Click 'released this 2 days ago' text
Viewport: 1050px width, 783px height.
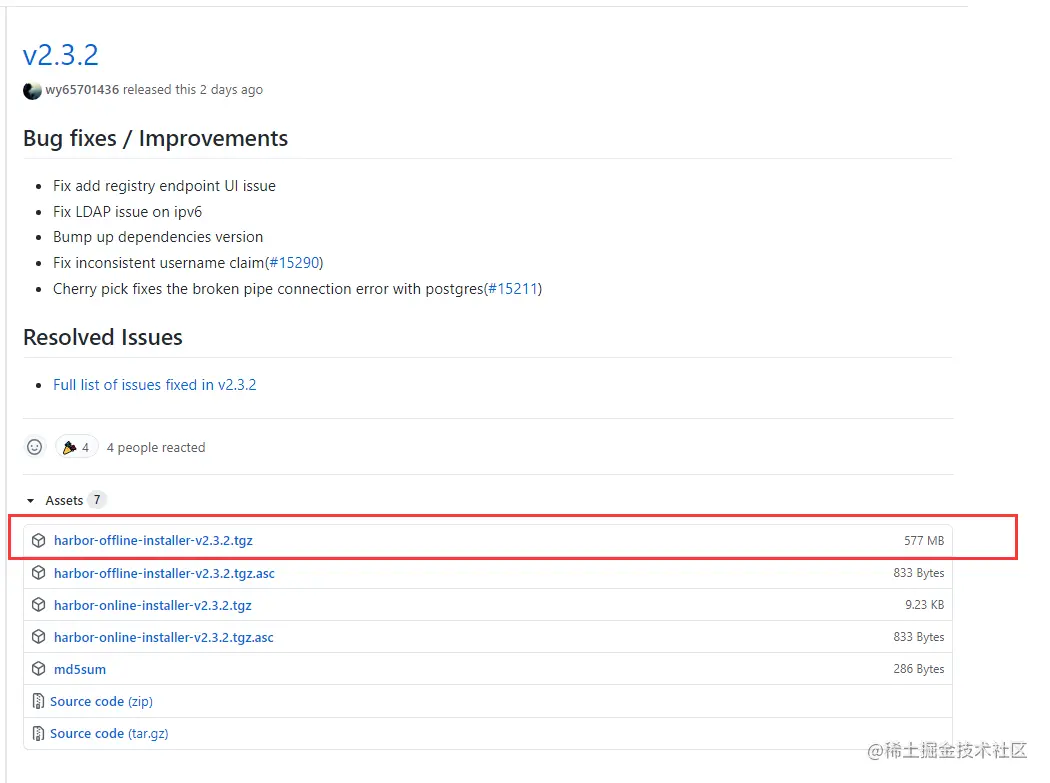(193, 90)
